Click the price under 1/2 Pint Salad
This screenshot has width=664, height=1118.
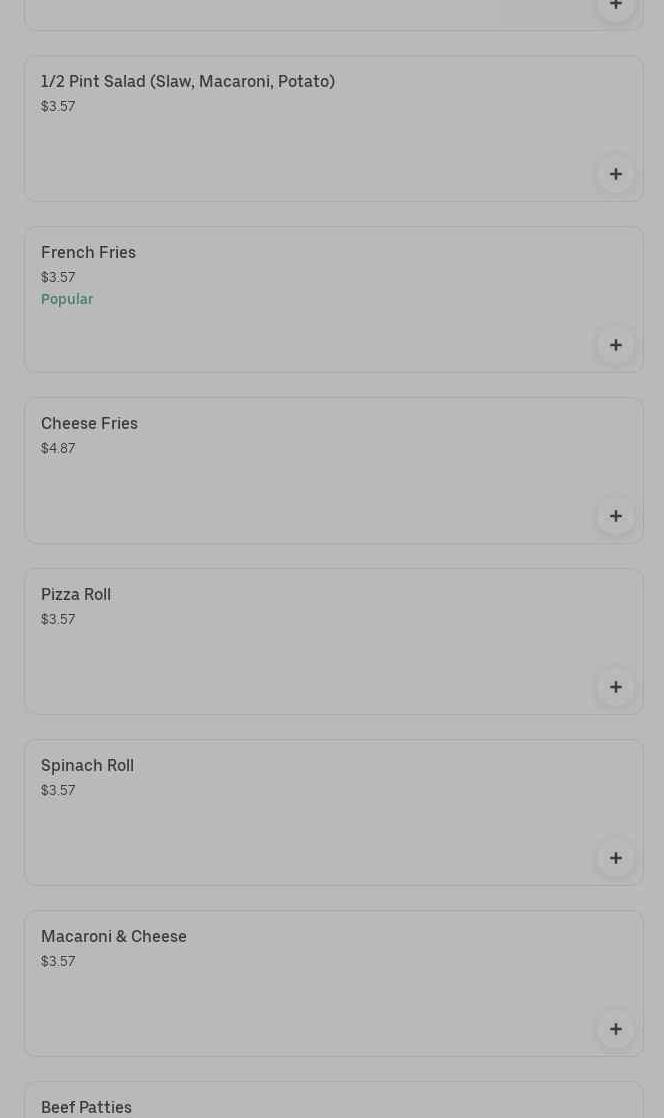58,106
